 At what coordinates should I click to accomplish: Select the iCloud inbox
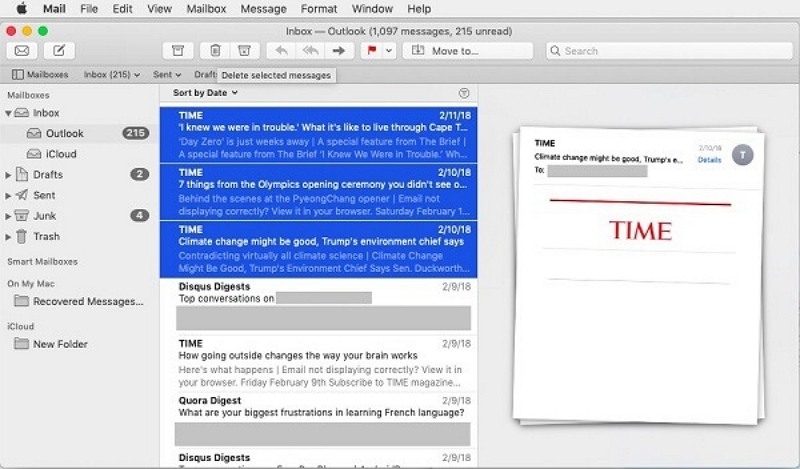click(x=79, y=154)
